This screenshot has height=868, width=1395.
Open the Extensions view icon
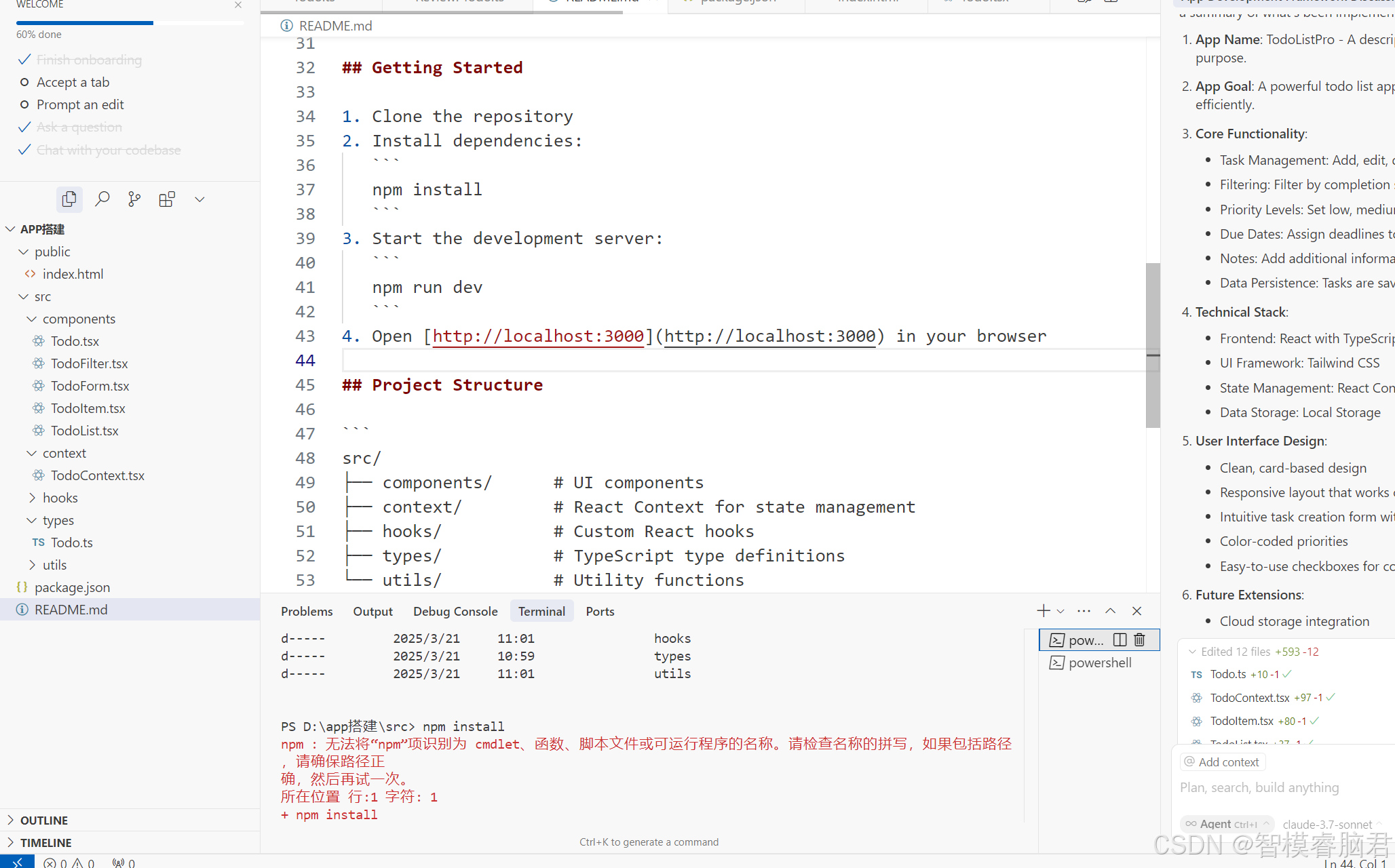coord(167,199)
